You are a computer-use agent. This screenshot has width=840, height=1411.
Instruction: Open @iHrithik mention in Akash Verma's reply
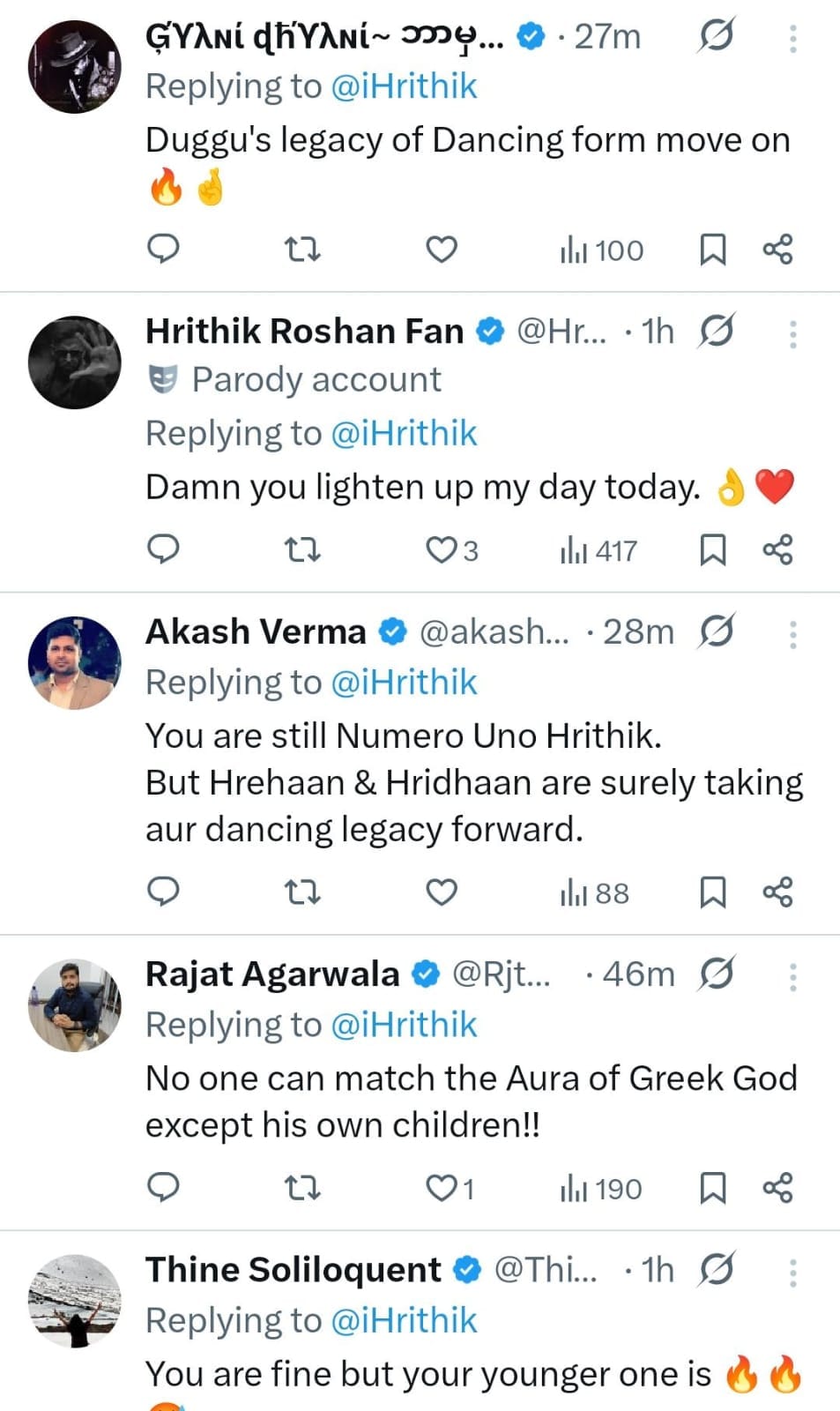point(404,683)
